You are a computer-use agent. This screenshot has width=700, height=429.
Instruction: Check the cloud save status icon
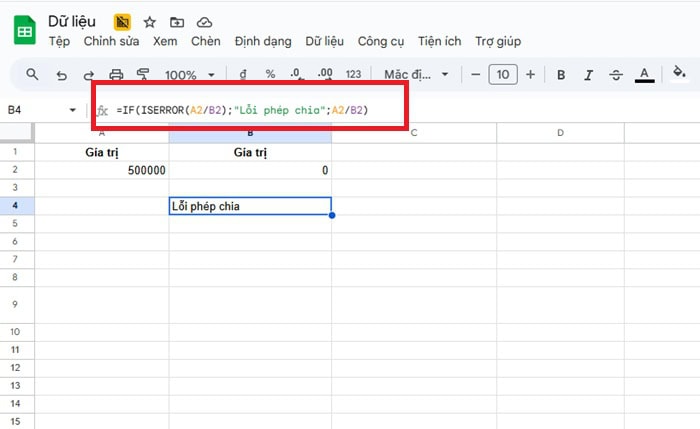pyautogui.click(x=204, y=21)
